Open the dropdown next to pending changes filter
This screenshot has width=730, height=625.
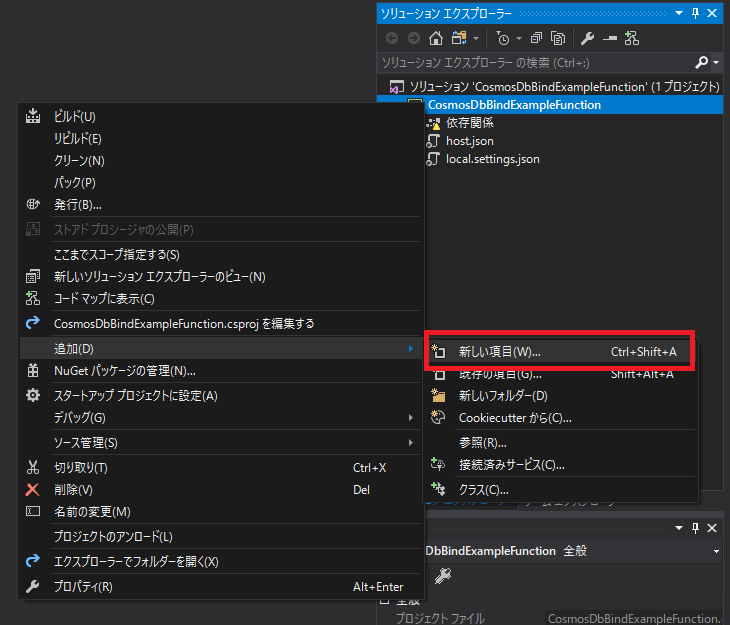[519, 38]
